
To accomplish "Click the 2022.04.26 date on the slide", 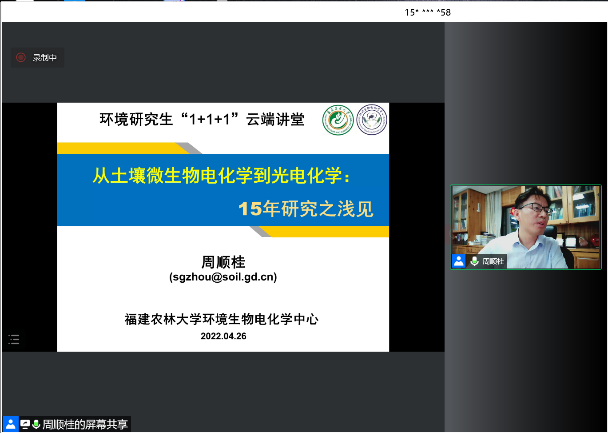I will click(223, 336).
